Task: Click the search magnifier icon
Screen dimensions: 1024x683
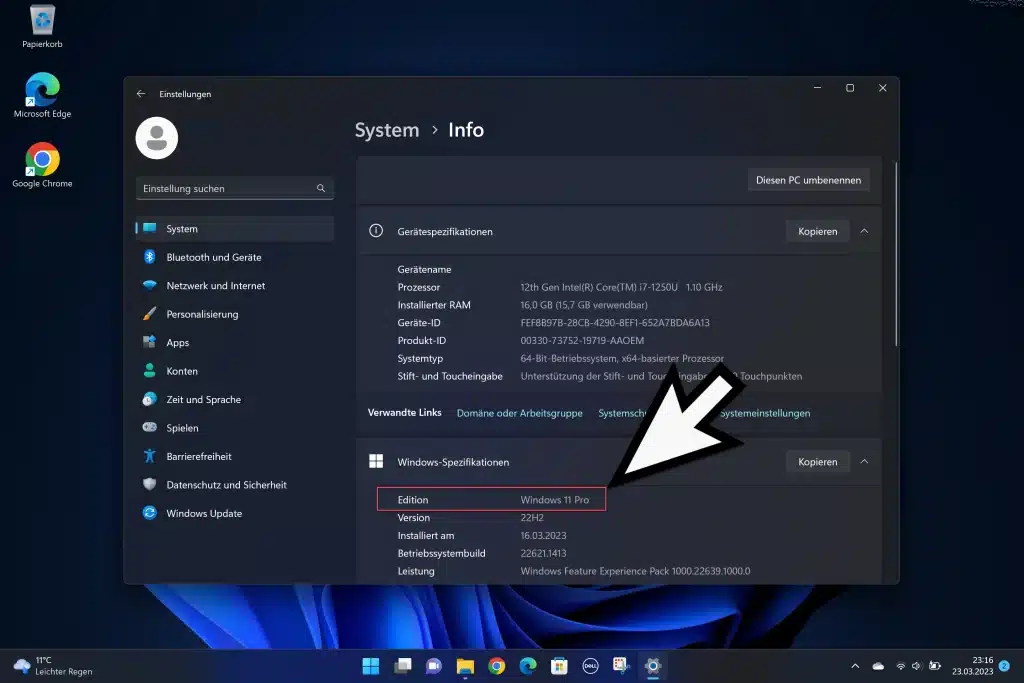Action: click(x=321, y=188)
